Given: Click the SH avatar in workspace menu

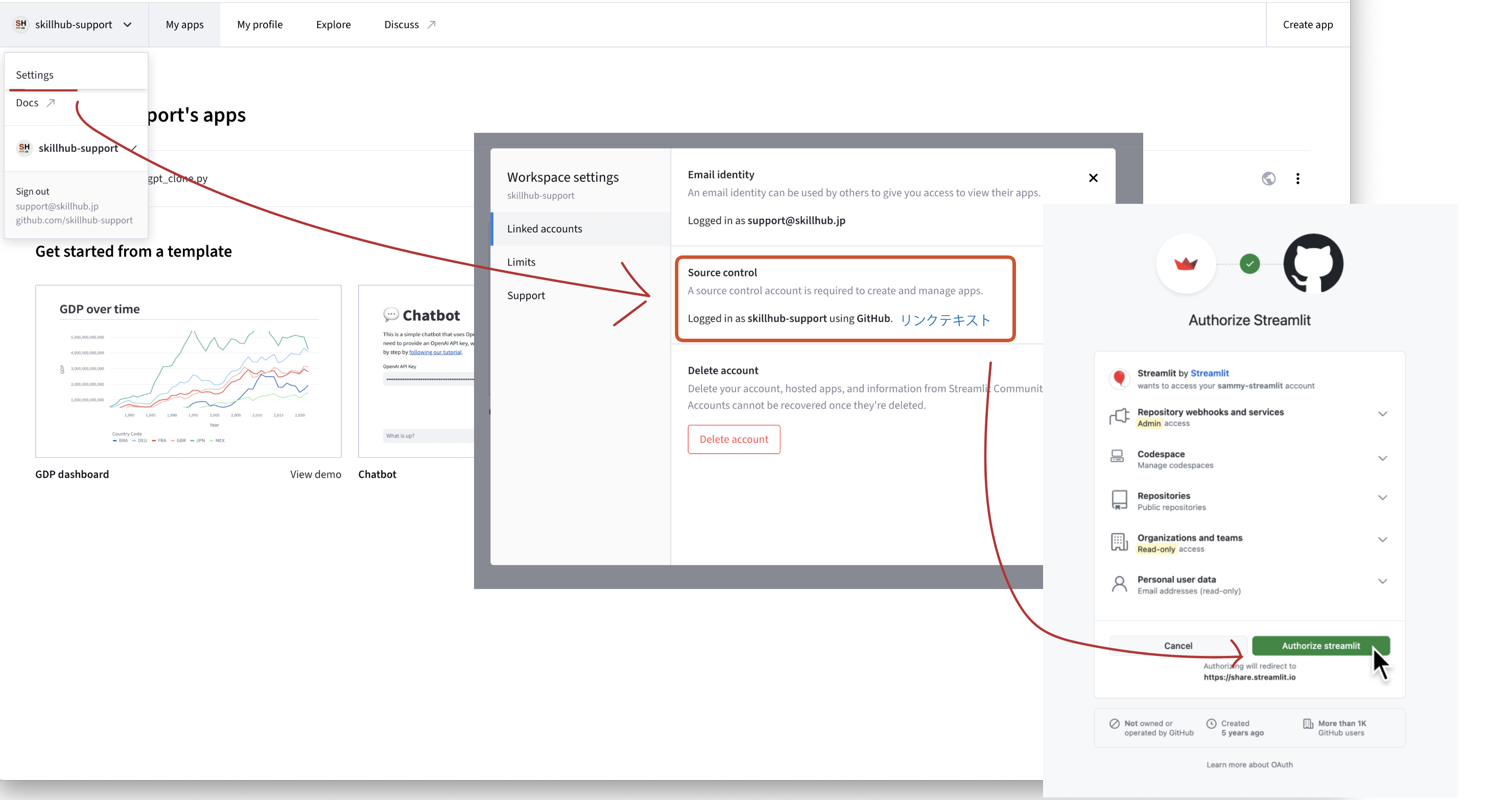Looking at the screenshot, I should pos(24,148).
